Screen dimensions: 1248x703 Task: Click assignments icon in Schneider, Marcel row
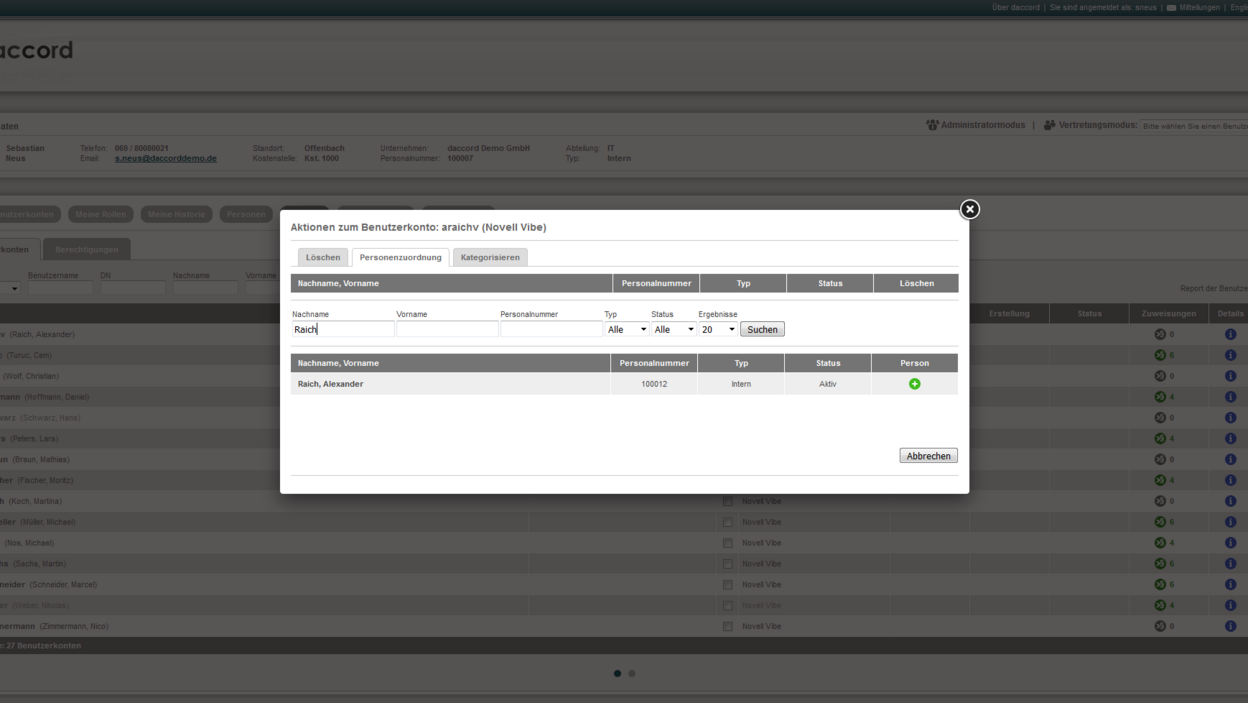[1160, 584]
